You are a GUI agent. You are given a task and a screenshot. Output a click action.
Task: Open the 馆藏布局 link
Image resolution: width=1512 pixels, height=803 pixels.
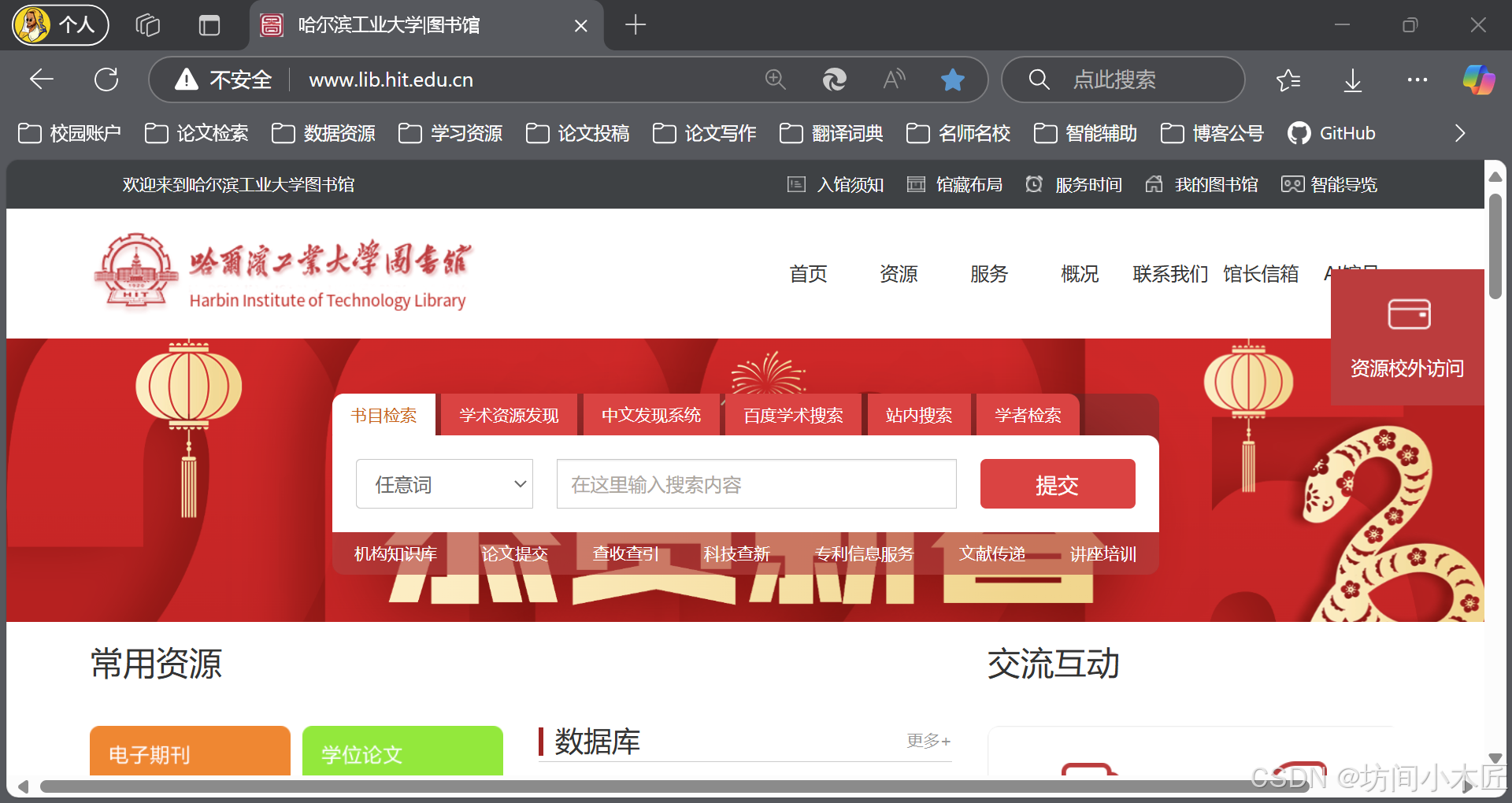tap(954, 184)
